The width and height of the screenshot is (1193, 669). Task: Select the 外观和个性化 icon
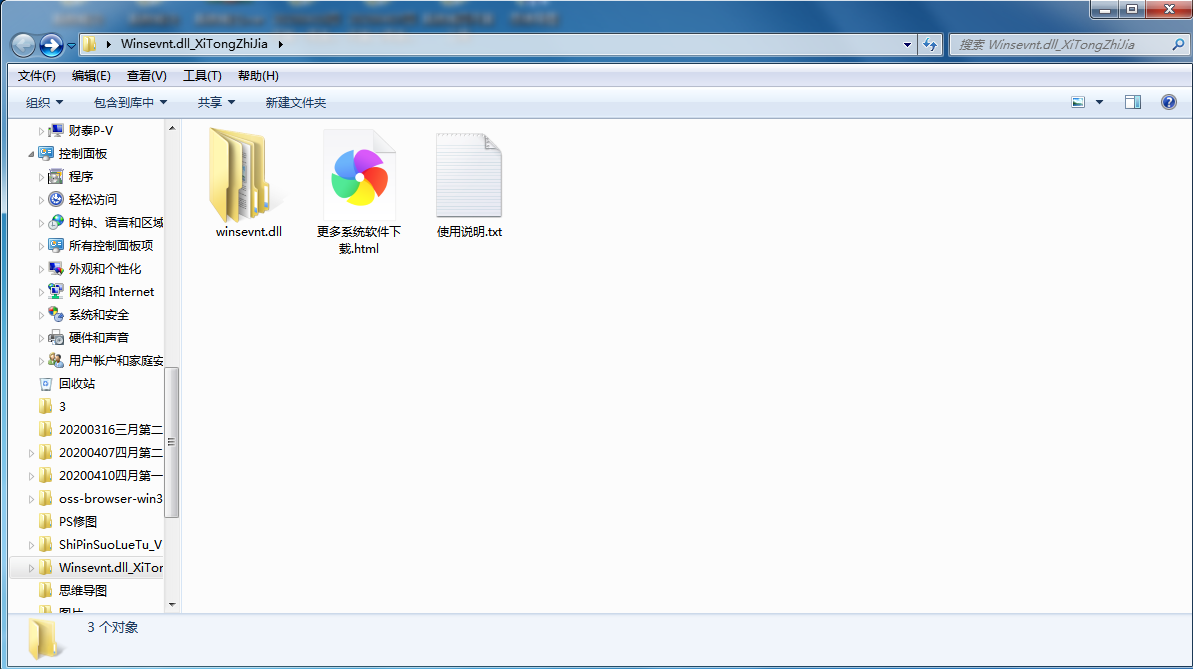point(56,269)
